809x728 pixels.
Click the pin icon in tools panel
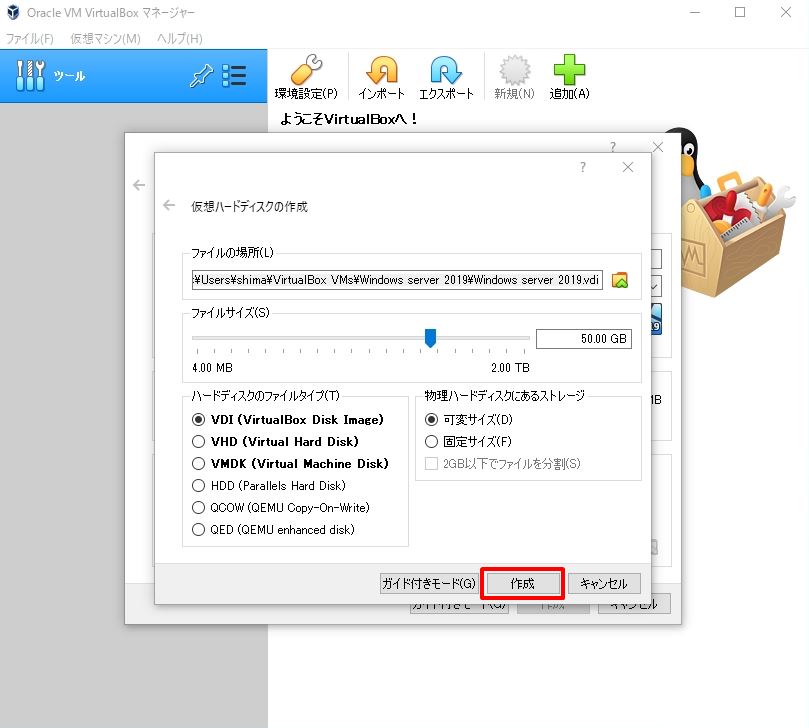(201, 76)
